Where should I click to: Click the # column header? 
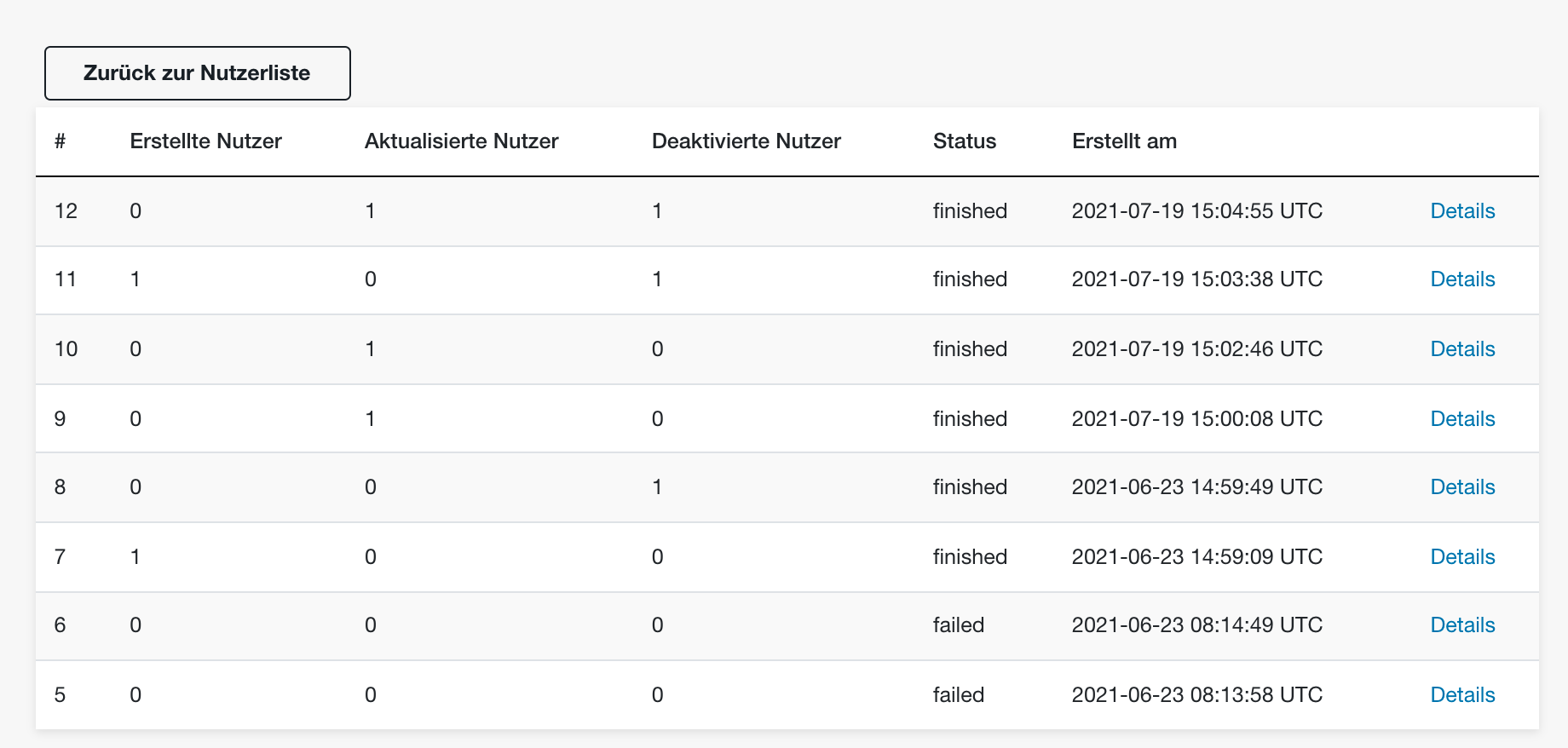point(60,141)
